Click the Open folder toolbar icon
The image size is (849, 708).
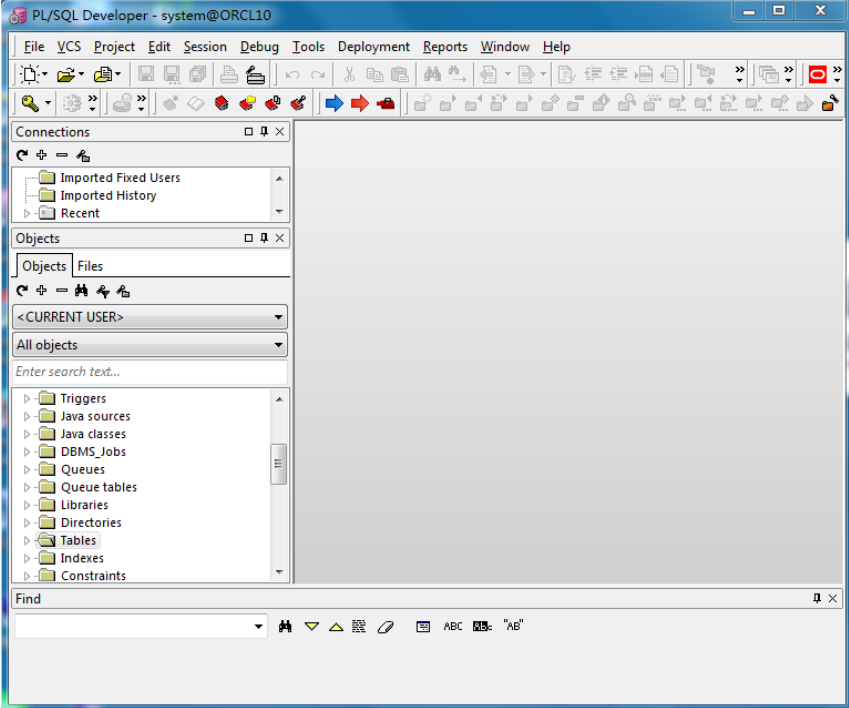[66, 74]
